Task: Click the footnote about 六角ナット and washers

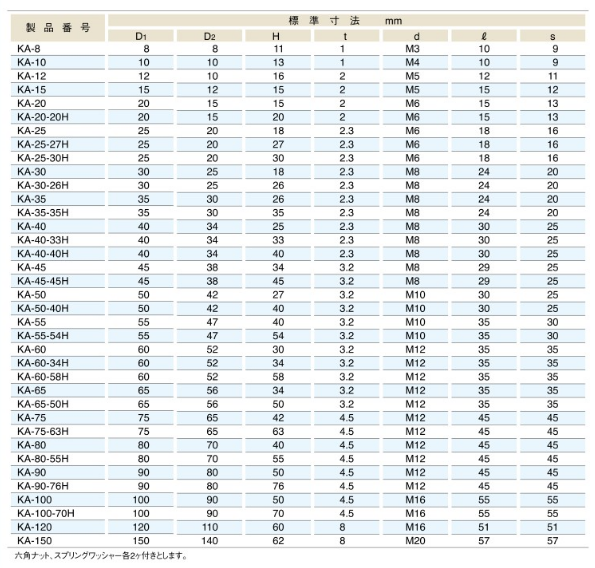Action: tap(101, 556)
